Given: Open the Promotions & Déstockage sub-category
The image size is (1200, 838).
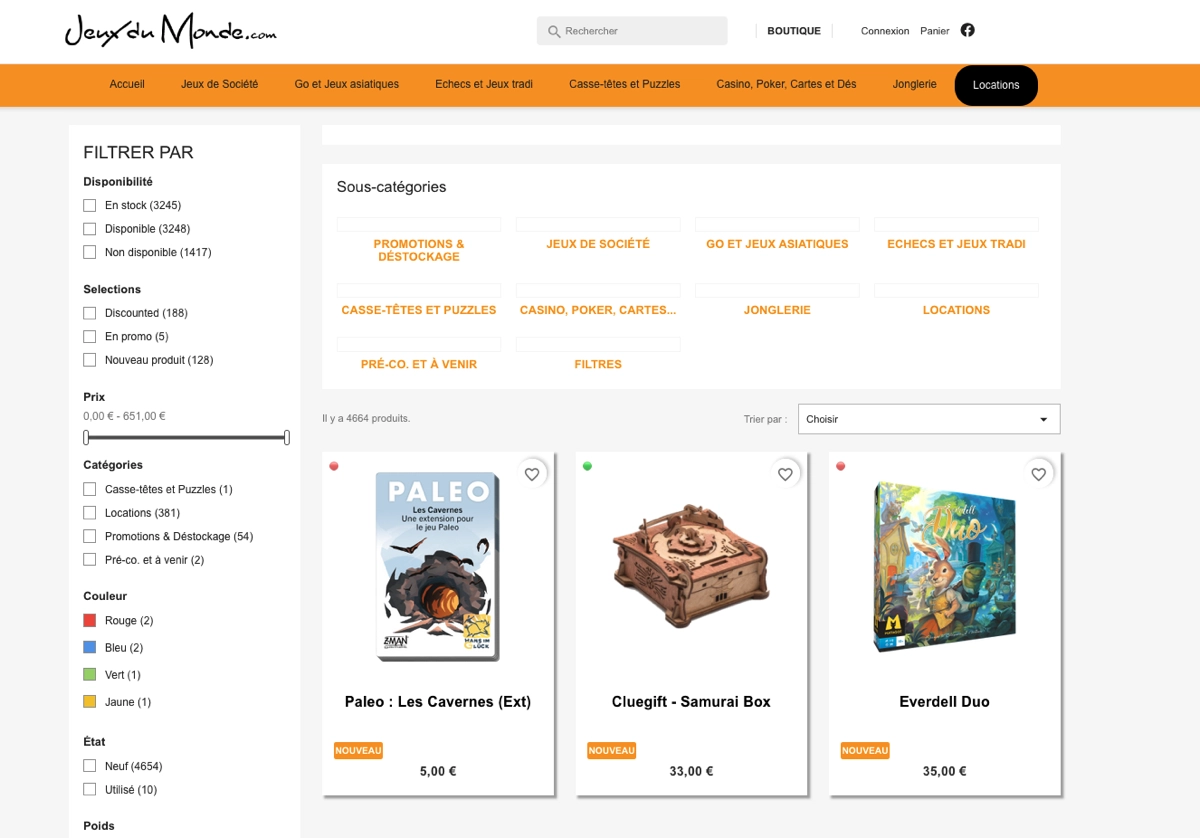Looking at the screenshot, I should pyautogui.click(x=419, y=250).
